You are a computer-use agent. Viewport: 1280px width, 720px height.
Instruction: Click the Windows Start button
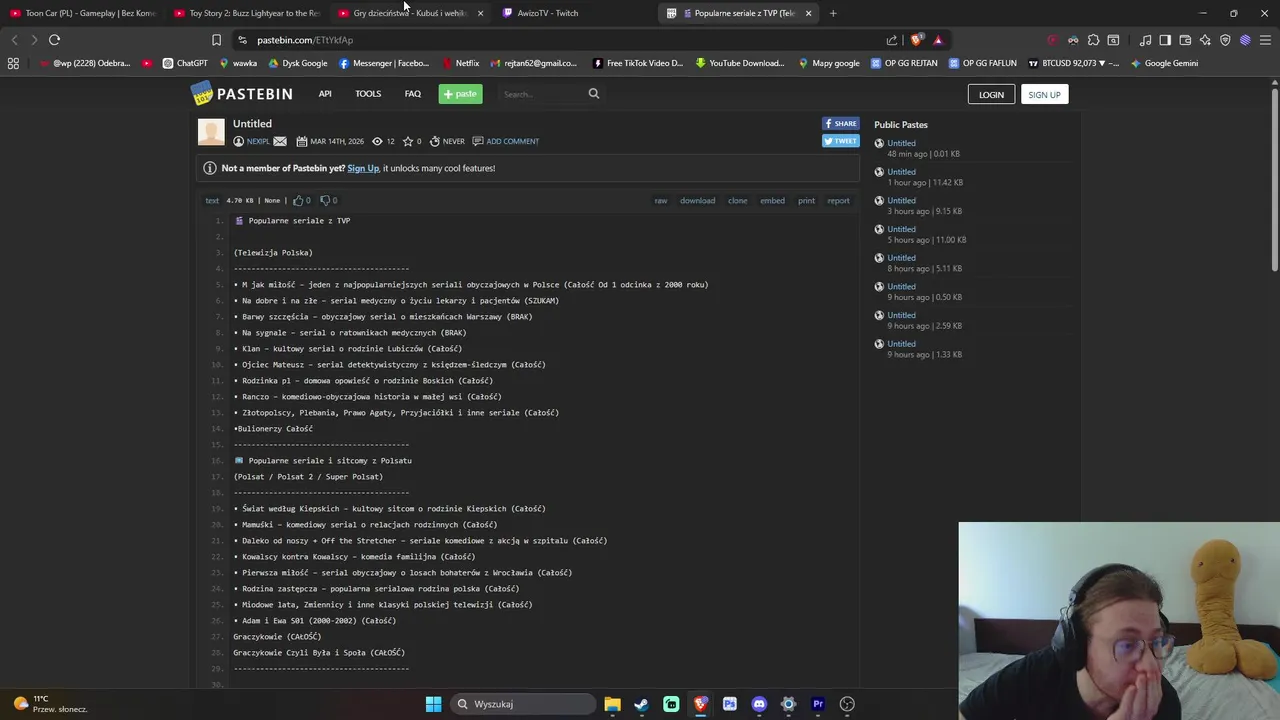click(x=433, y=704)
